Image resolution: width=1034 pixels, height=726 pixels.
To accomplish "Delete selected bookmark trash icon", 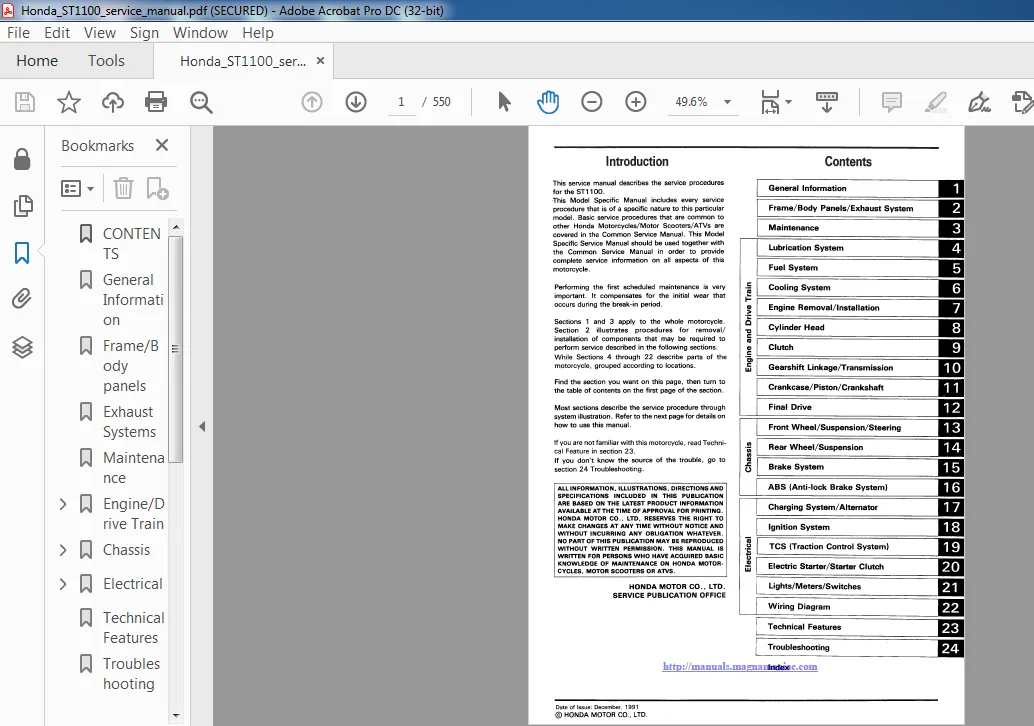I will (x=123, y=189).
